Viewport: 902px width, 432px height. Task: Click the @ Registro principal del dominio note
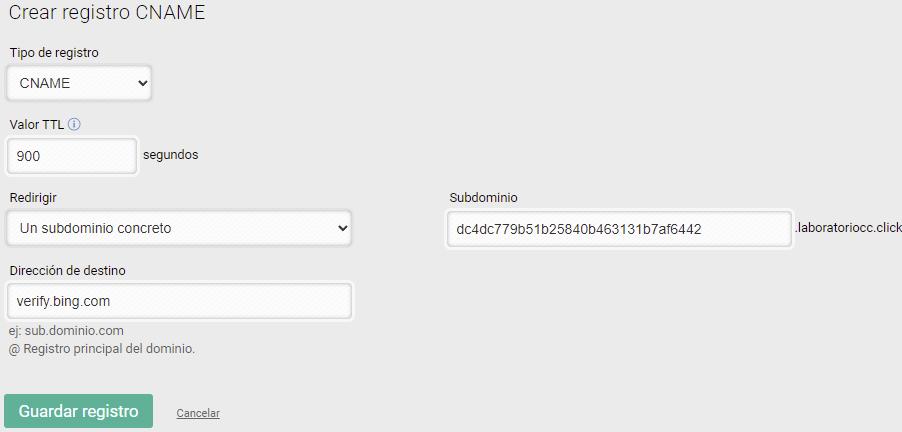click(x=102, y=348)
